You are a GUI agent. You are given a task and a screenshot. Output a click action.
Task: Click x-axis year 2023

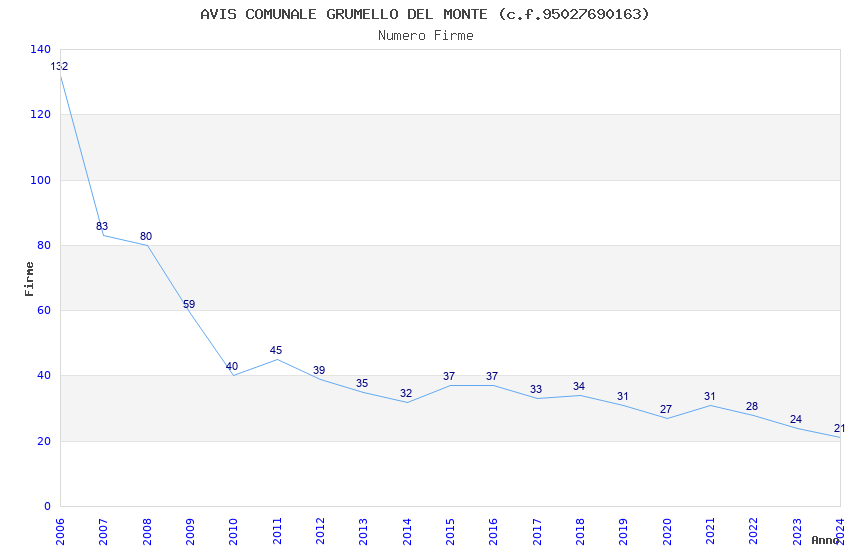pos(797,531)
